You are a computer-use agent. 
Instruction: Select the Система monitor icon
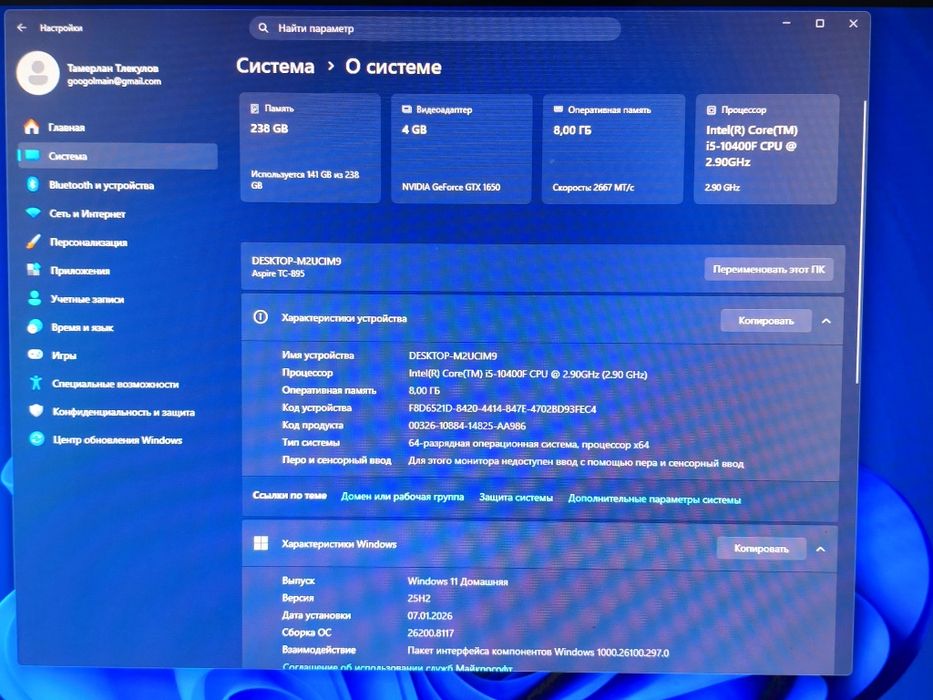(x=32, y=155)
